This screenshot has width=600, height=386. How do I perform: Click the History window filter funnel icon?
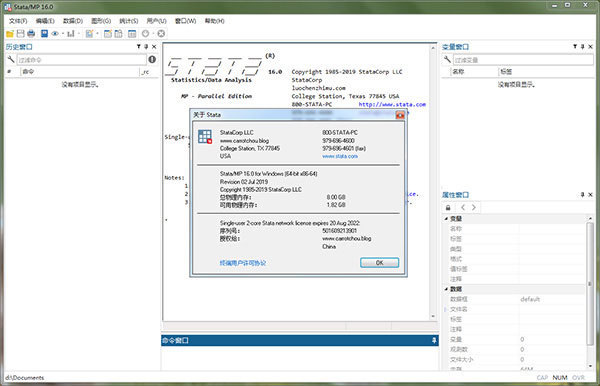tap(139, 46)
